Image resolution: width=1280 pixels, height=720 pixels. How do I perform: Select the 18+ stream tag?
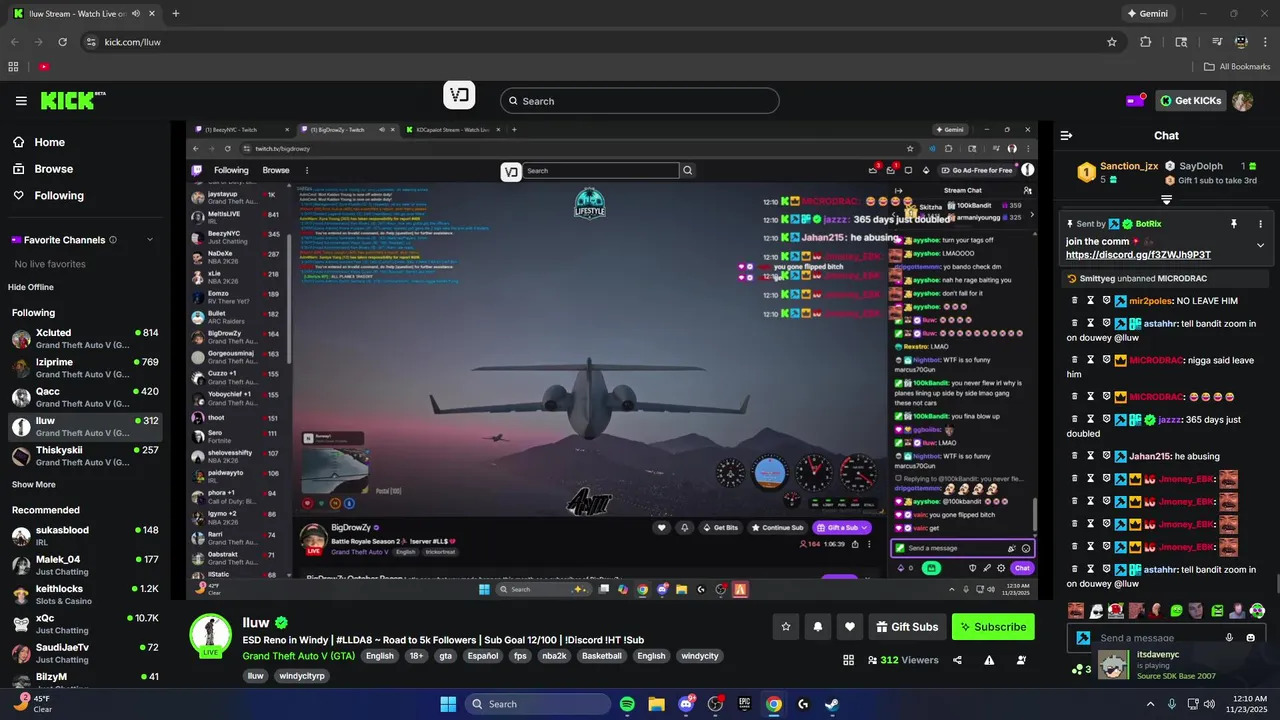[x=416, y=656]
